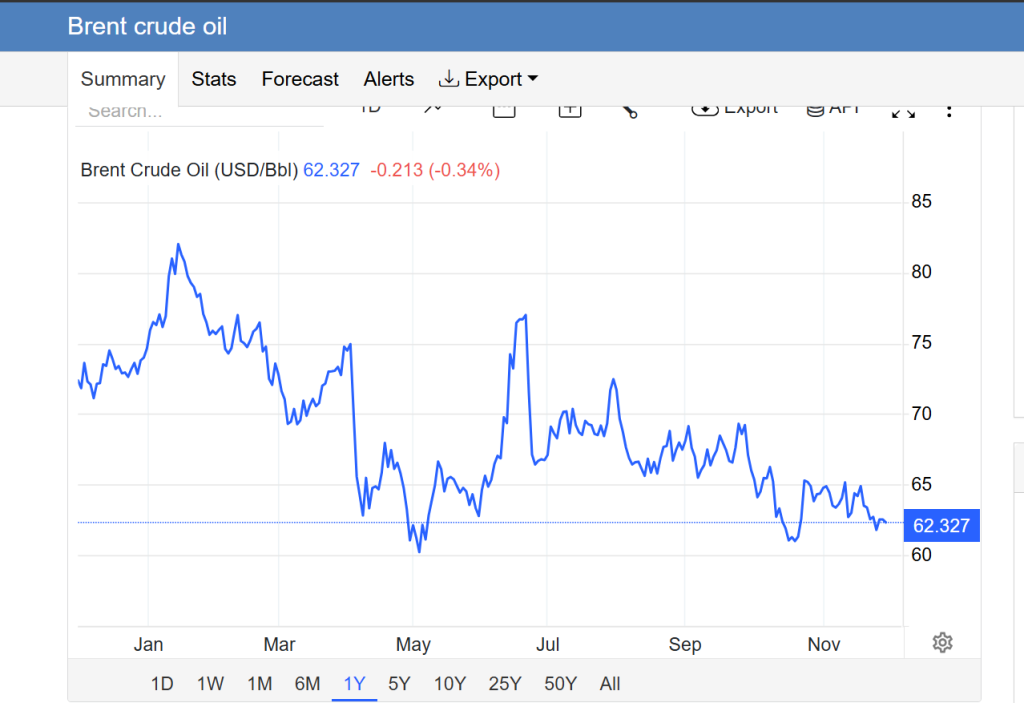Select the All time range
Viewport: 1024px width, 703px height.
pyautogui.click(x=610, y=683)
